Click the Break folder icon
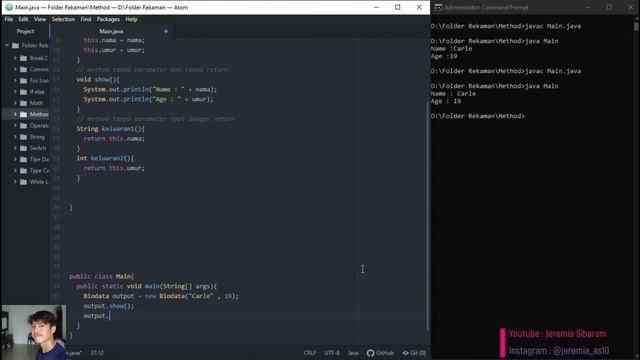The width and height of the screenshot is (640, 360). tap(23, 58)
